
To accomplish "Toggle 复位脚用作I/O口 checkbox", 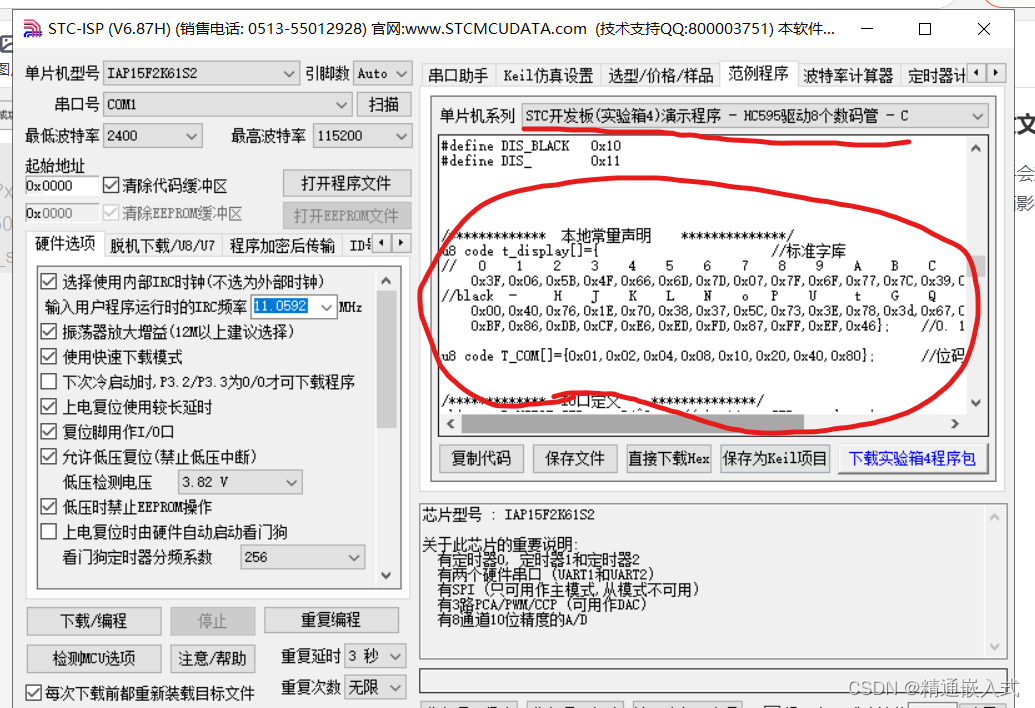I will click(x=48, y=432).
